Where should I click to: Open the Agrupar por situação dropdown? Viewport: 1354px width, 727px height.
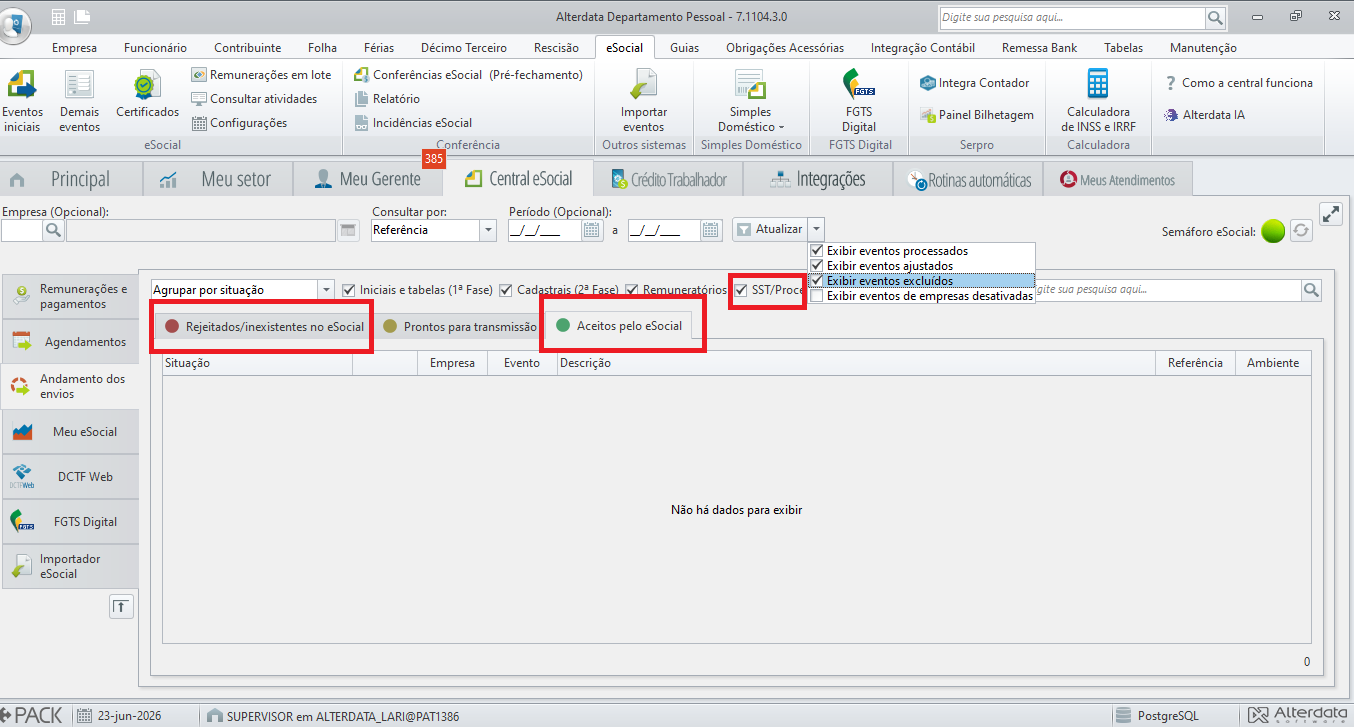coord(326,290)
